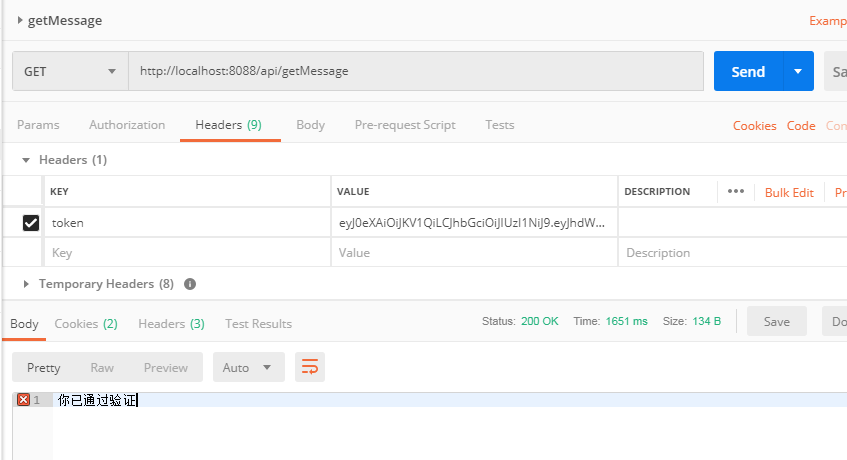This screenshot has height=460, width=847.
Task: Select Pretty response view
Action: pos(44,368)
